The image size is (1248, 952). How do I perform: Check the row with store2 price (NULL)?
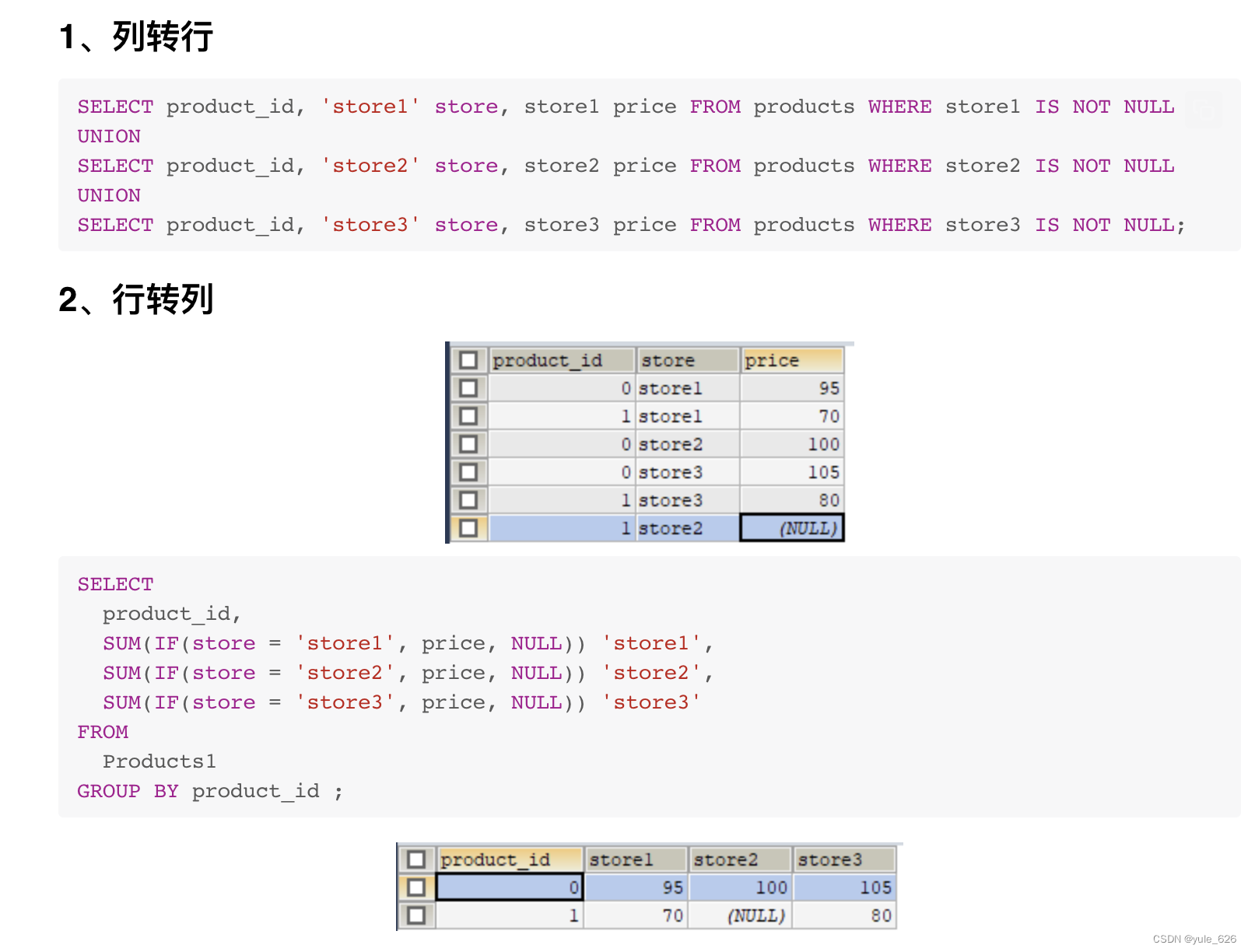pos(468,528)
